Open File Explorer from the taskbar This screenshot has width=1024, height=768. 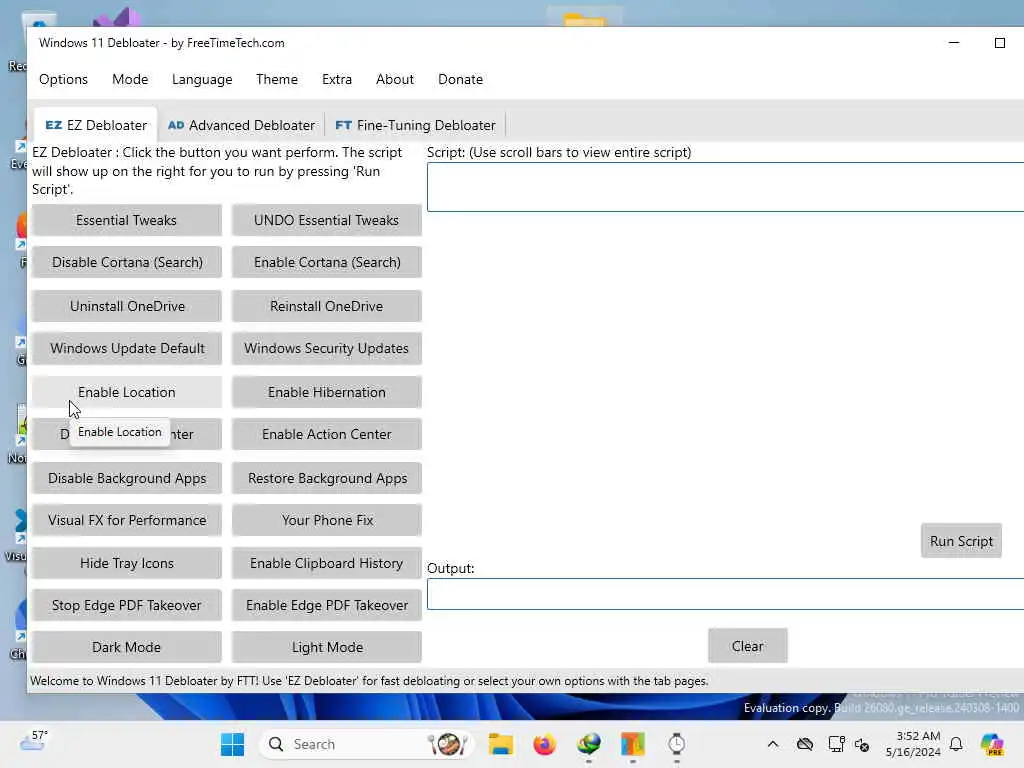[501, 744]
